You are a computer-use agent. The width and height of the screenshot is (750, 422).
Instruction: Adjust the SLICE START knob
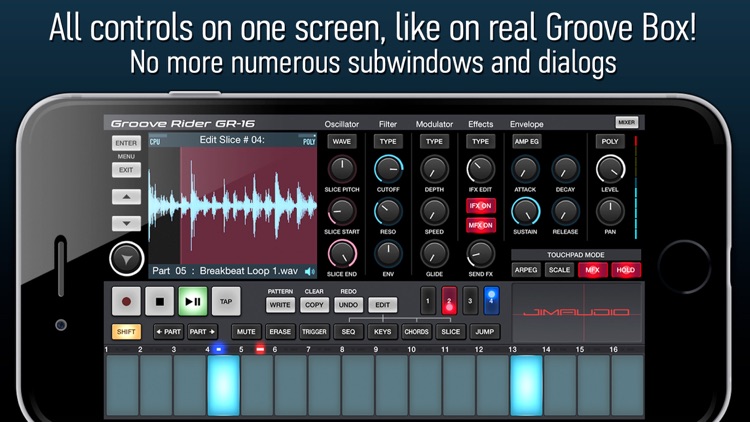tap(342, 211)
